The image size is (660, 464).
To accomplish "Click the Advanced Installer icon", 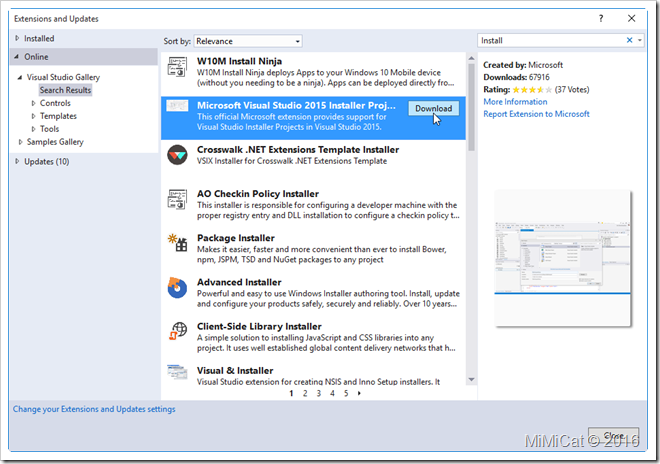I will [x=177, y=288].
